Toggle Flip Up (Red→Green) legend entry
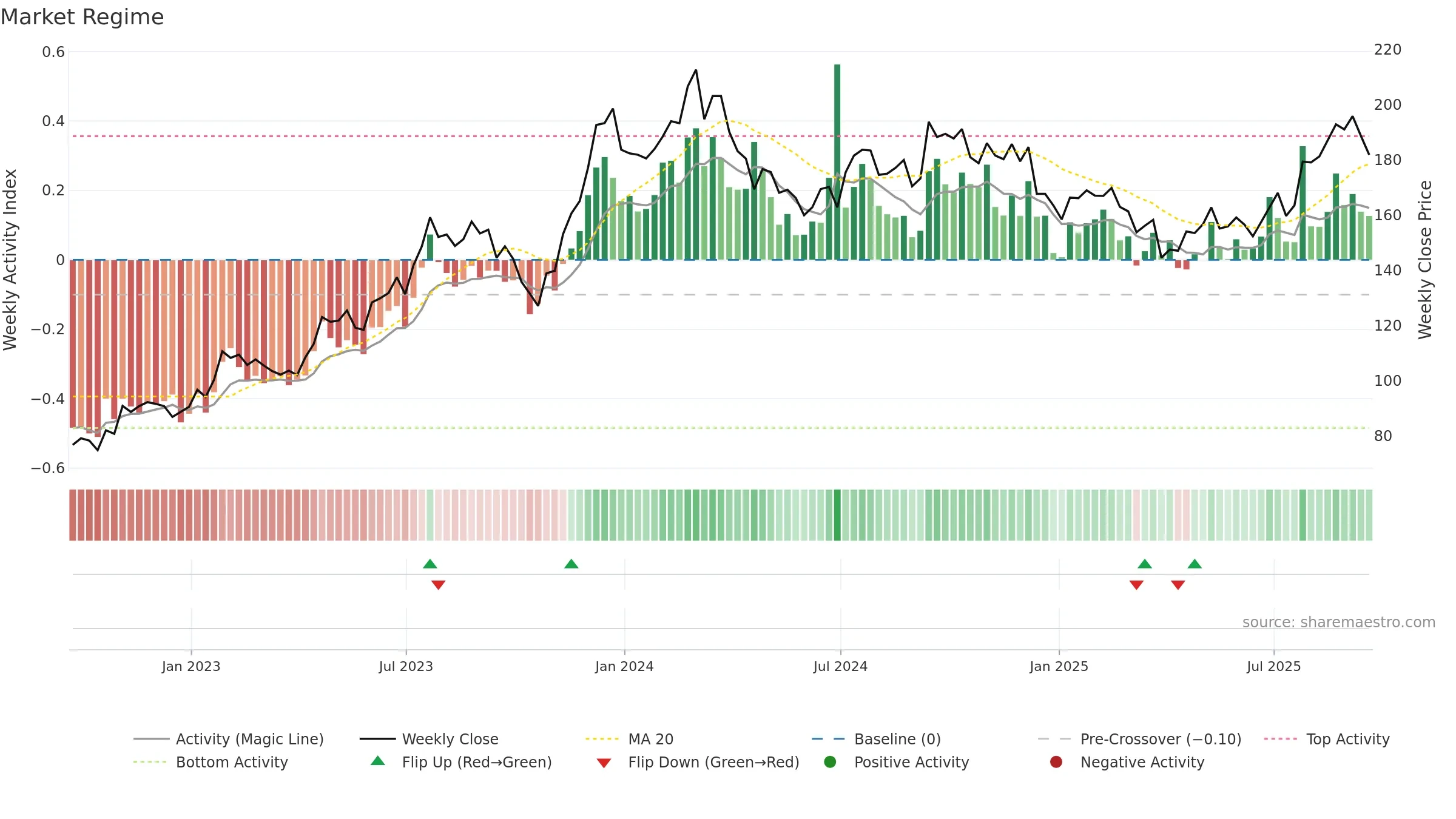Image resolution: width=1456 pixels, height=819 pixels. (461, 762)
